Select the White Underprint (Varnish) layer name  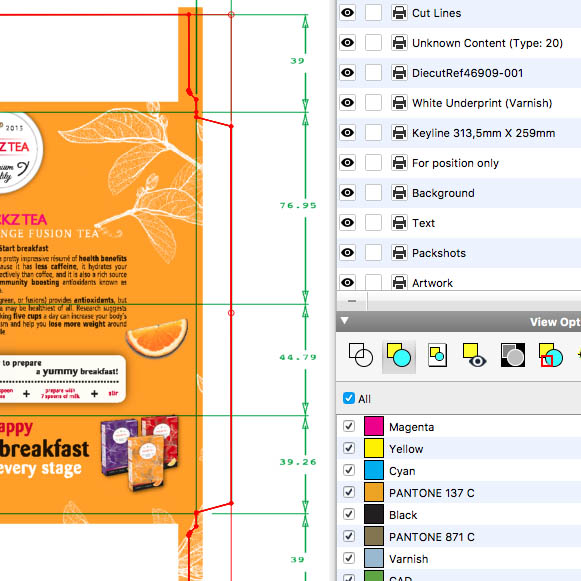[482, 103]
